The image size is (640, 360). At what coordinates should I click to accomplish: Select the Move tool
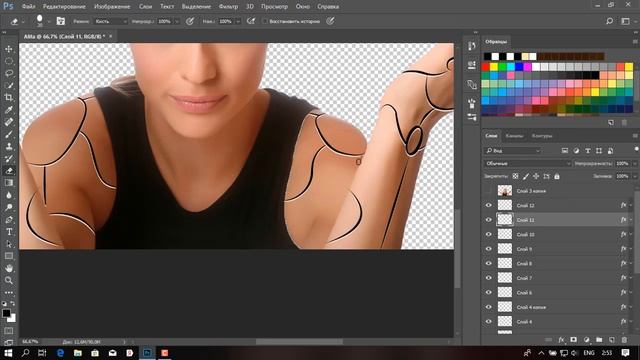[x=9, y=49]
